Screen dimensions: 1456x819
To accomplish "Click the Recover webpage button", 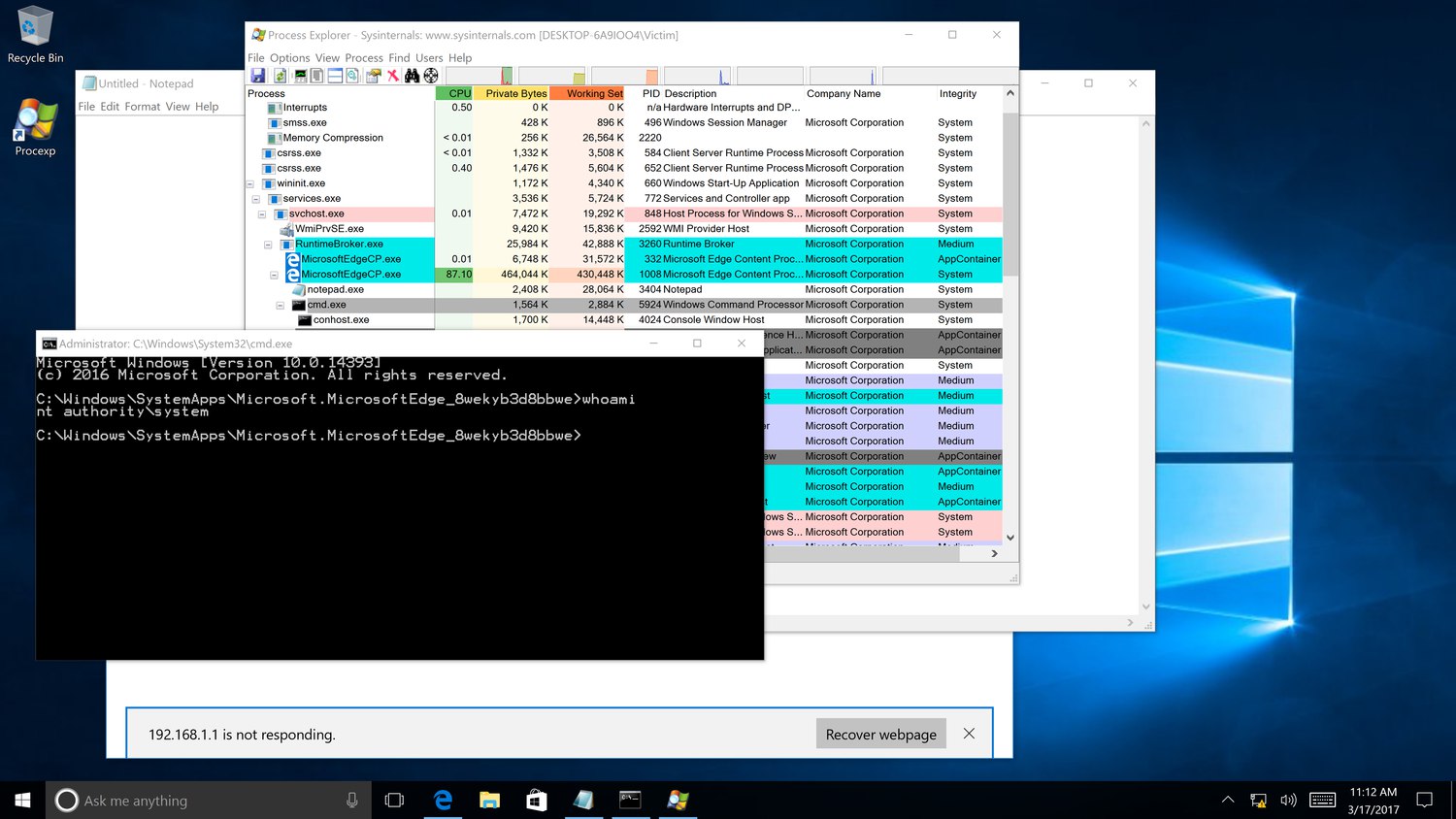I will (881, 734).
